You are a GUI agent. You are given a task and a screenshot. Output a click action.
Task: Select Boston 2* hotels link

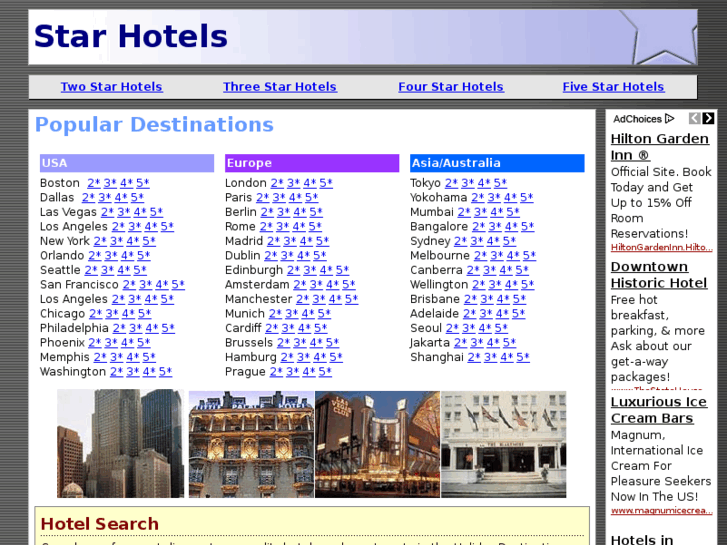[x=94, y=183]
